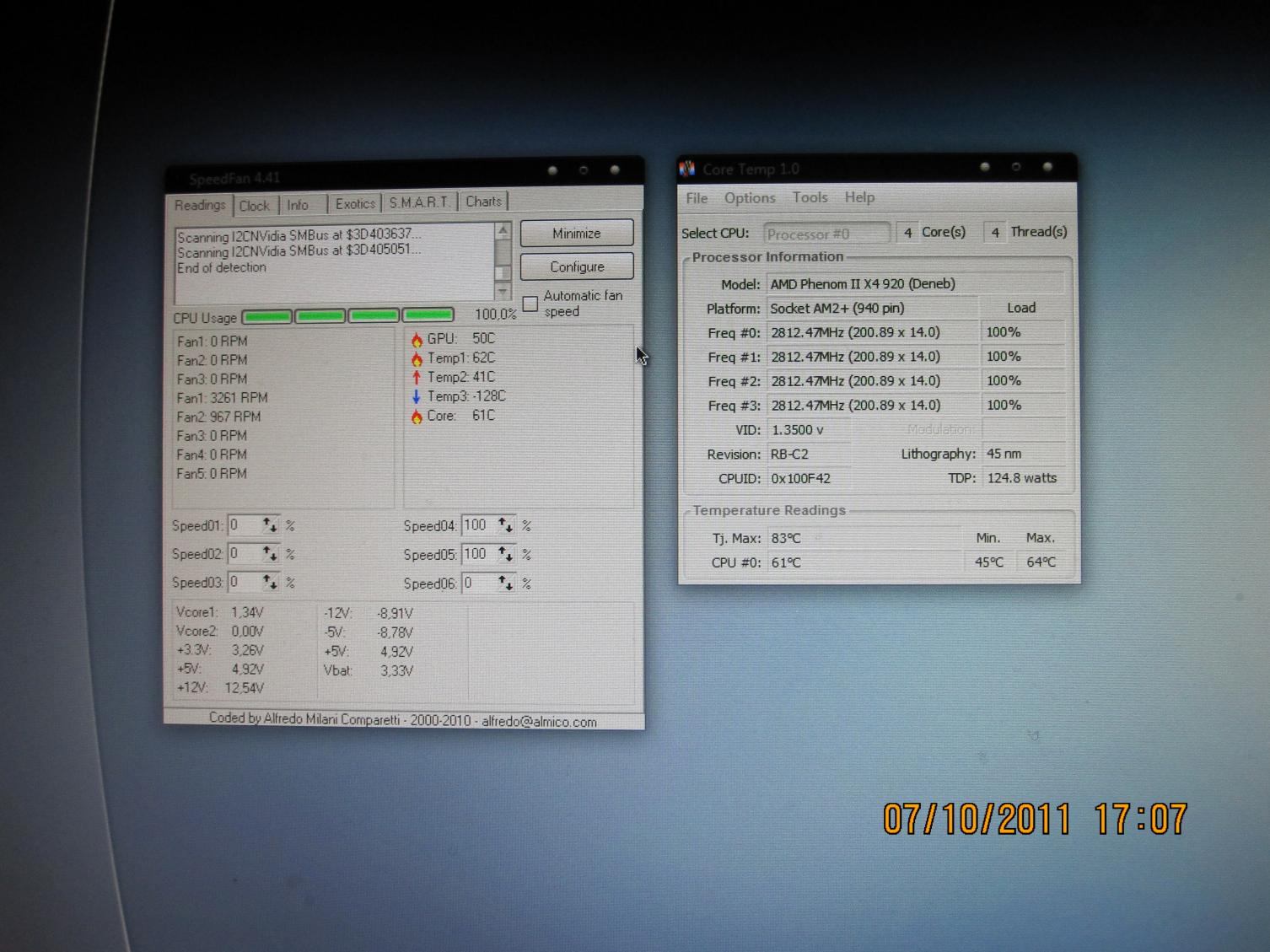1270x952 pixels.
Task: Click the TDP 124.8 watts value
Action: [1023, 478]
